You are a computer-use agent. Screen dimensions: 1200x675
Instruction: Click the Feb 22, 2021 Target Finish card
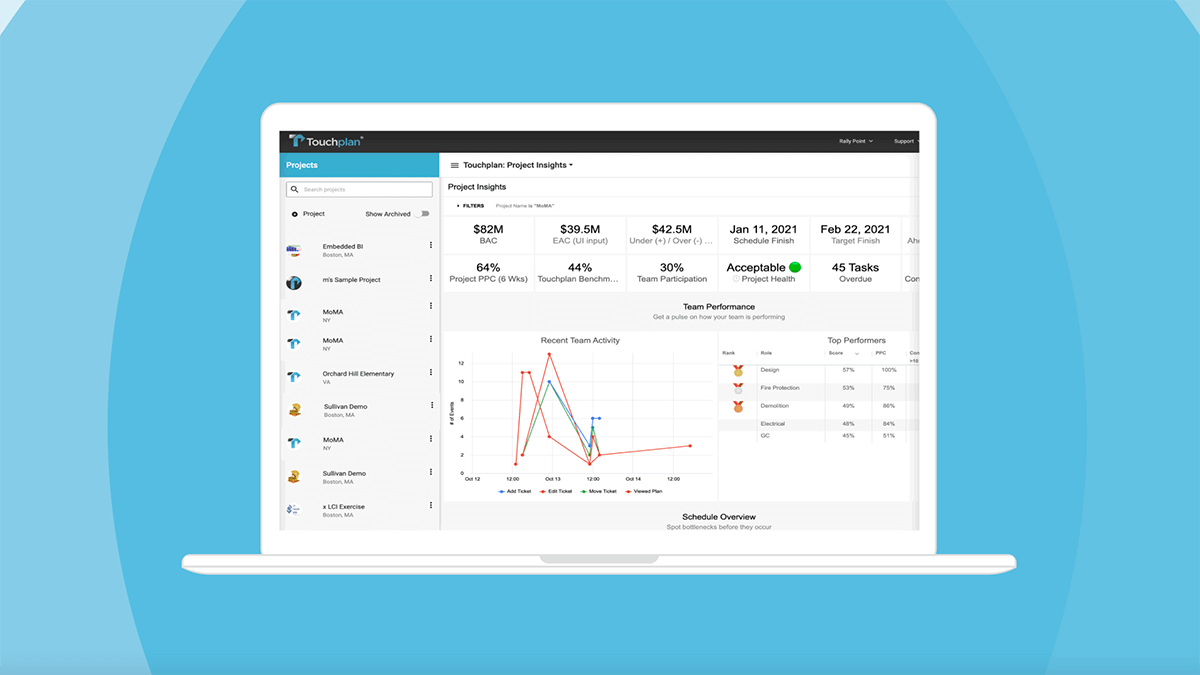click(x=855, y=235)
